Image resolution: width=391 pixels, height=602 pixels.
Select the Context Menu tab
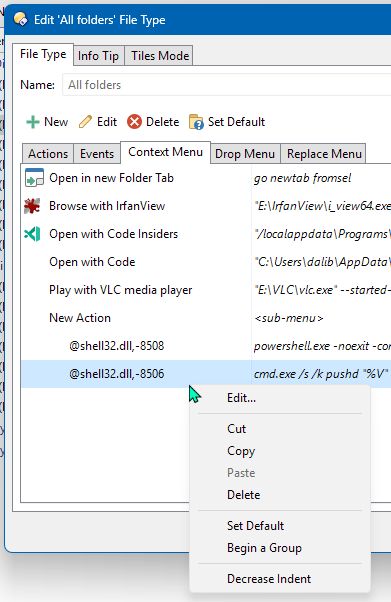click(166, 152)
